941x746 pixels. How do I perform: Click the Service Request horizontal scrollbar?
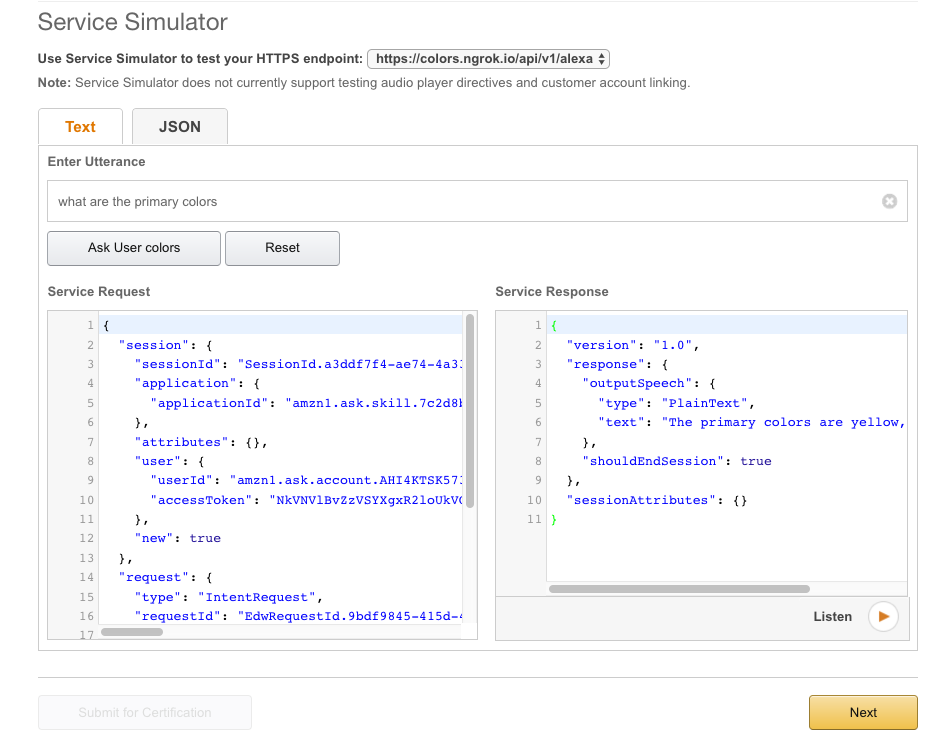tap(132, 631)
